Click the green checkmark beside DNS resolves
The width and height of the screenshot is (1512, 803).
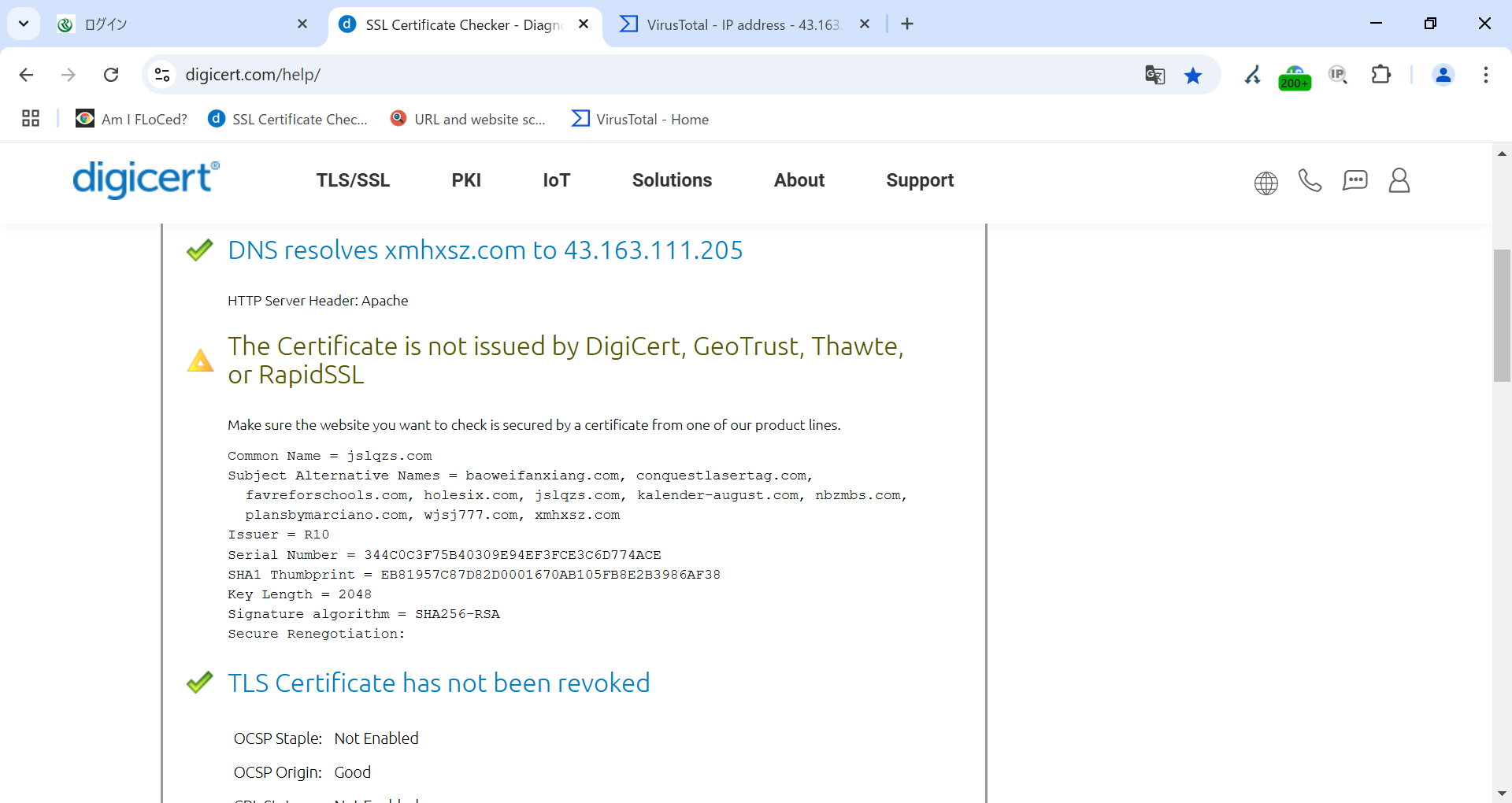click(200, 250)
